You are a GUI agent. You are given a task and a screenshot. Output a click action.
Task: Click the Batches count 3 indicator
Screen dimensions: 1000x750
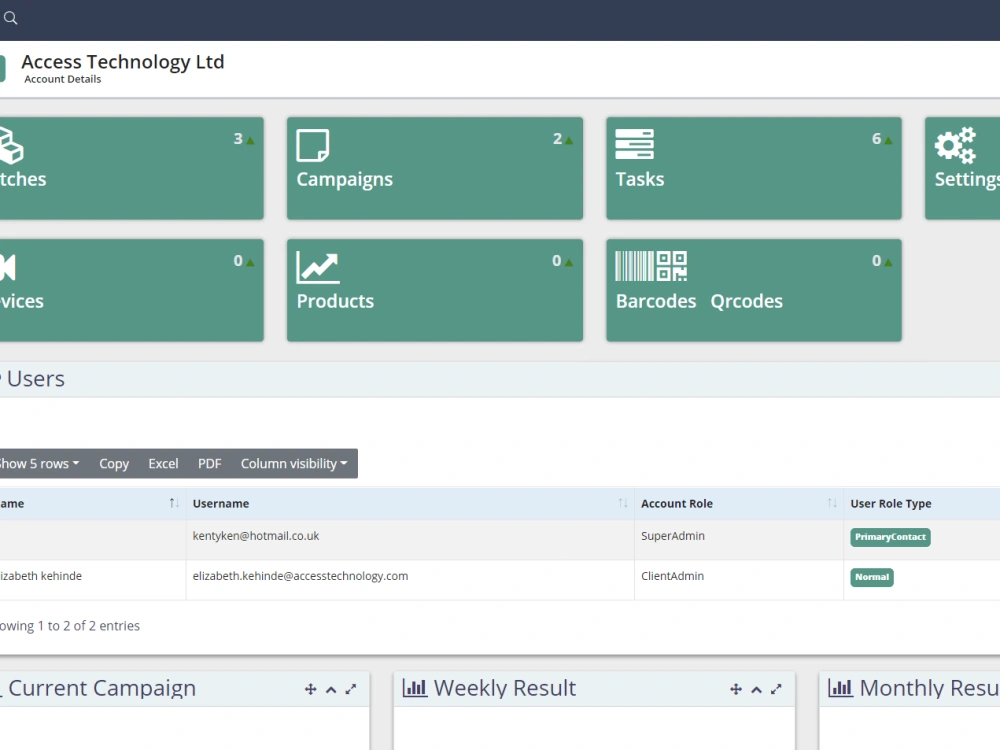coord(244,139)
